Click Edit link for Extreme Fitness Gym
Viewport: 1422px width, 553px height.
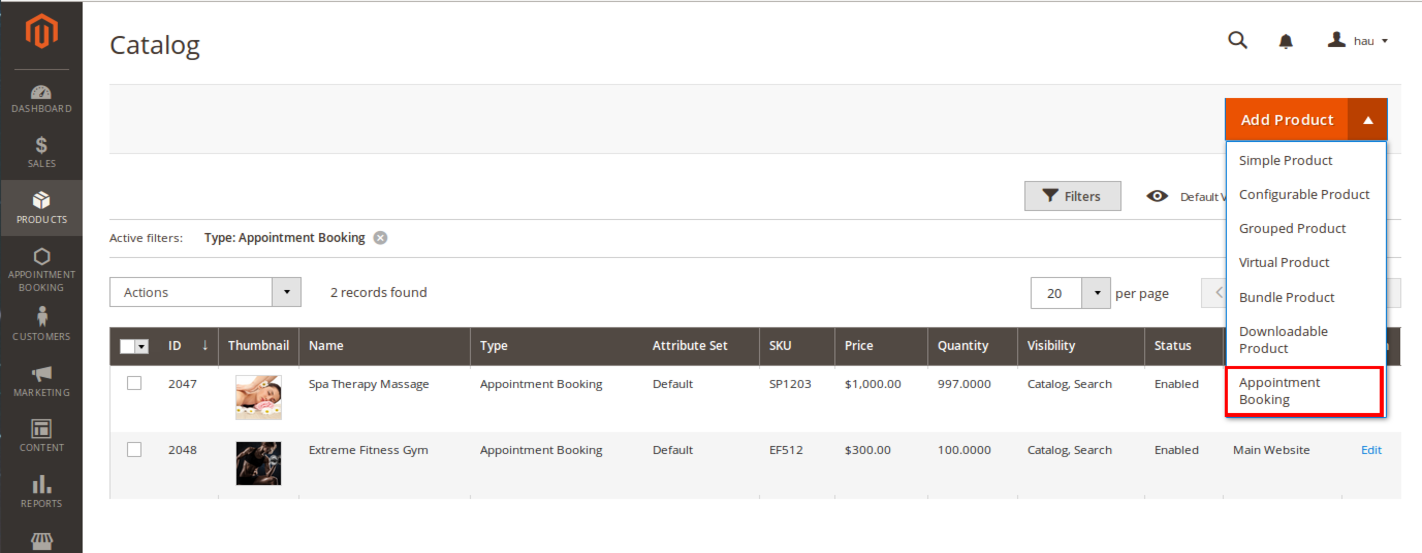(x=1371, y=450)
